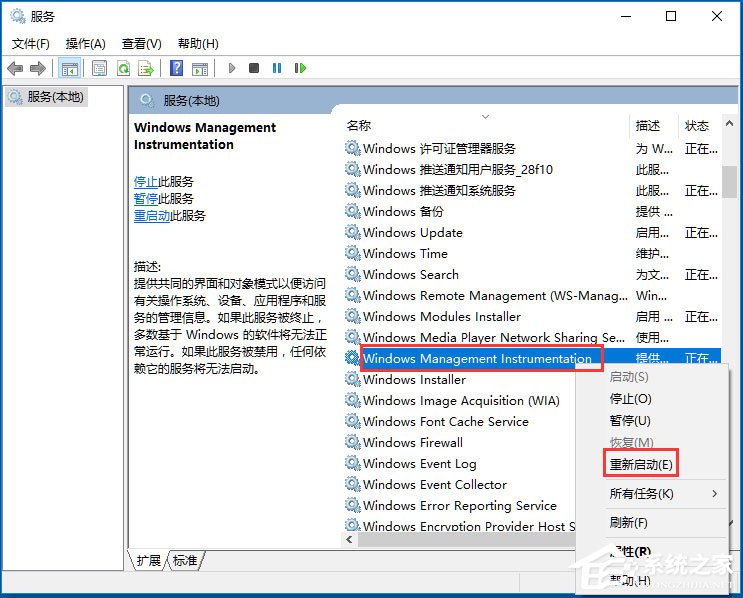This screenshot has height=598, width=743.
Task: Select the Windows Error Reporting Service row
Action: pos(460,505)
